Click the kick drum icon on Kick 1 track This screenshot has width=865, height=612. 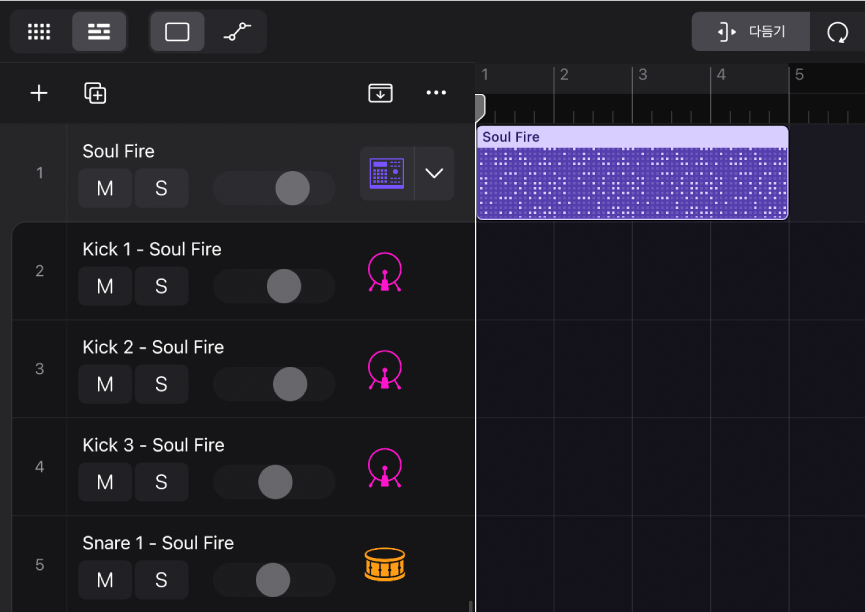(x=384, y=271)
